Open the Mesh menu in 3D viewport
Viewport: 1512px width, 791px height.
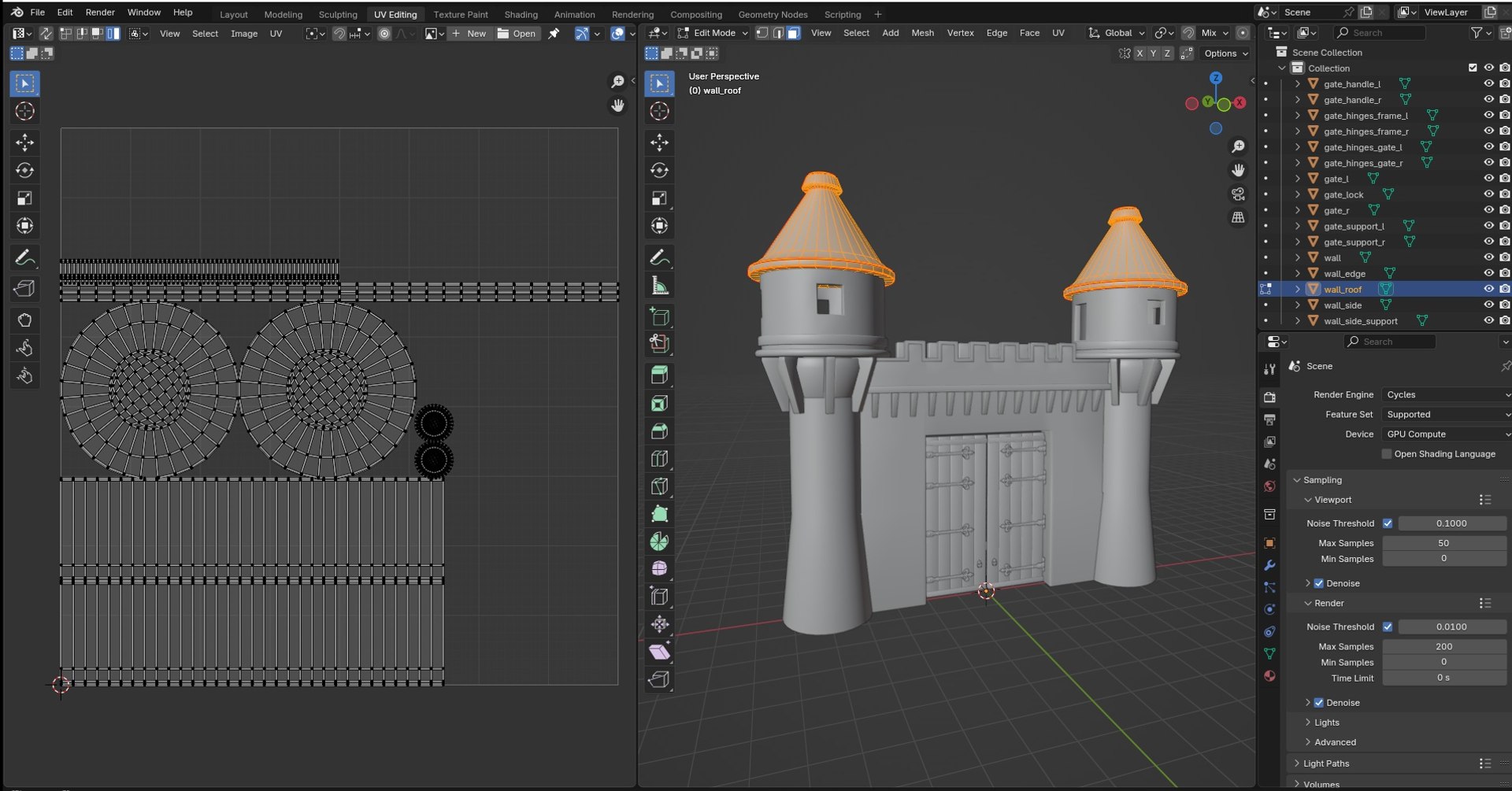(922, 33)
